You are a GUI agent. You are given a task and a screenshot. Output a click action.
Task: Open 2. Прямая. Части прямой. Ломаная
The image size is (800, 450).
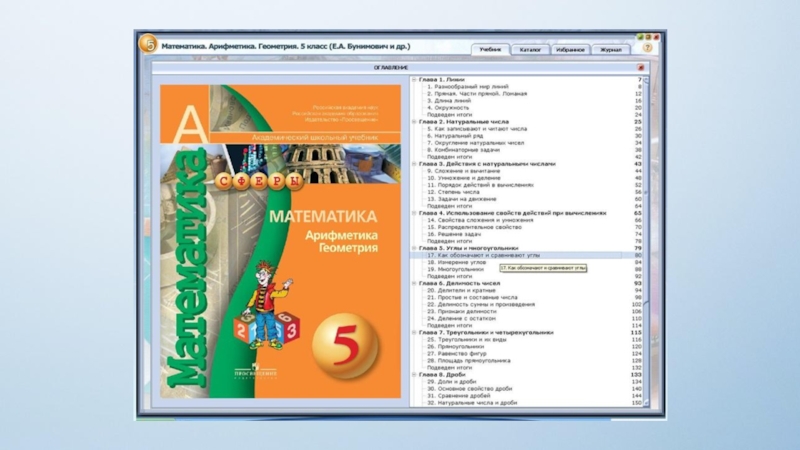pyautogui.click(x=477, y=94)
